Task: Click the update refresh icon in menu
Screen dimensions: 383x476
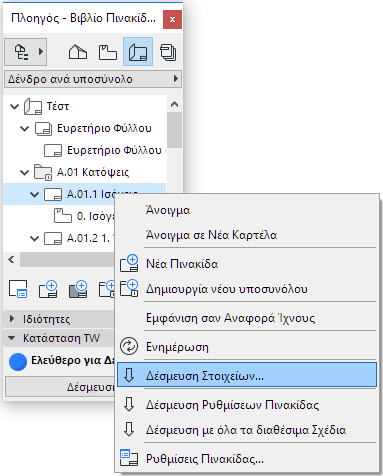Action: [x=129, y=346]
